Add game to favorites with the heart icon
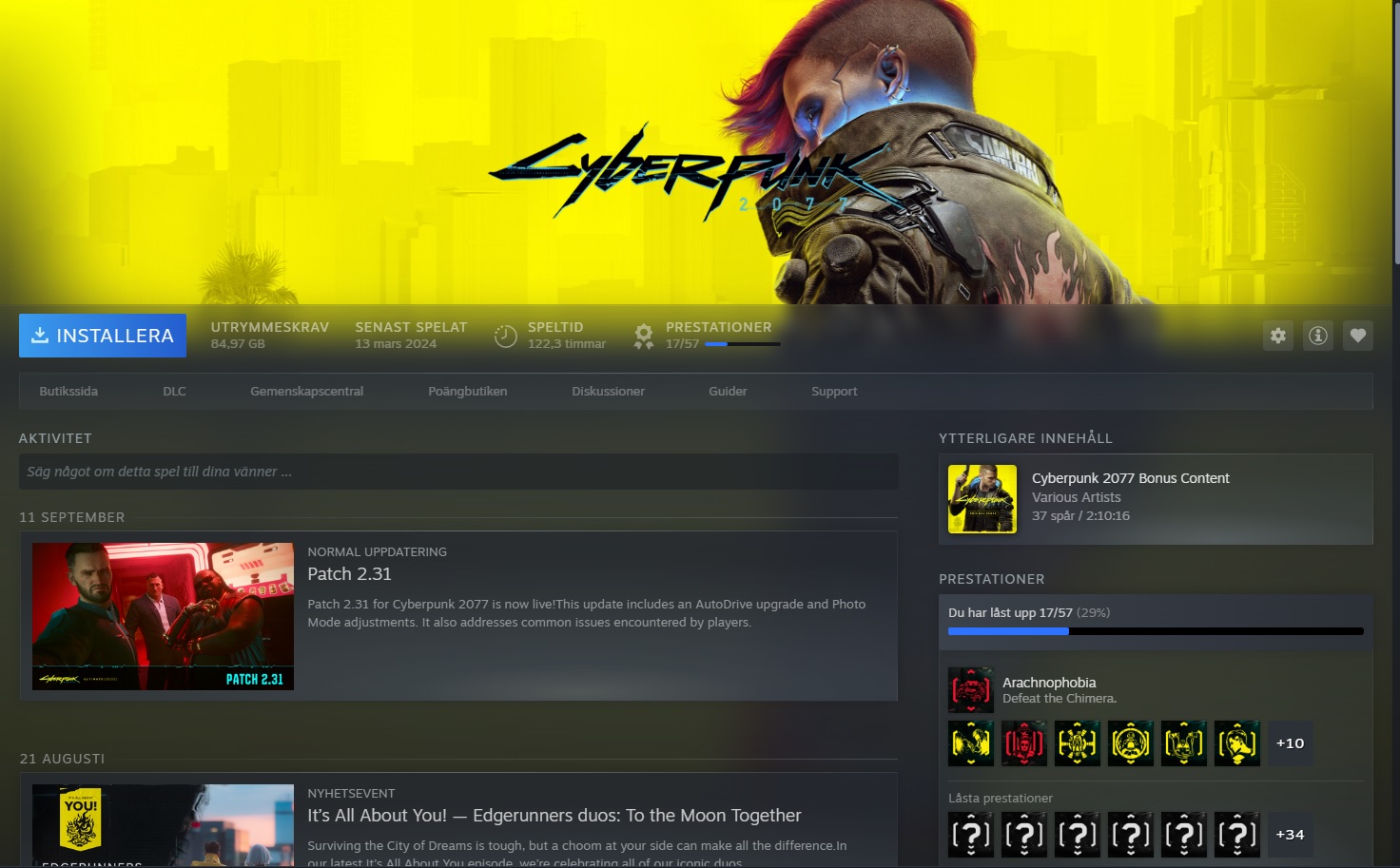Image resolution: width=1400 pixels, height=868 pixels. 1358,336
